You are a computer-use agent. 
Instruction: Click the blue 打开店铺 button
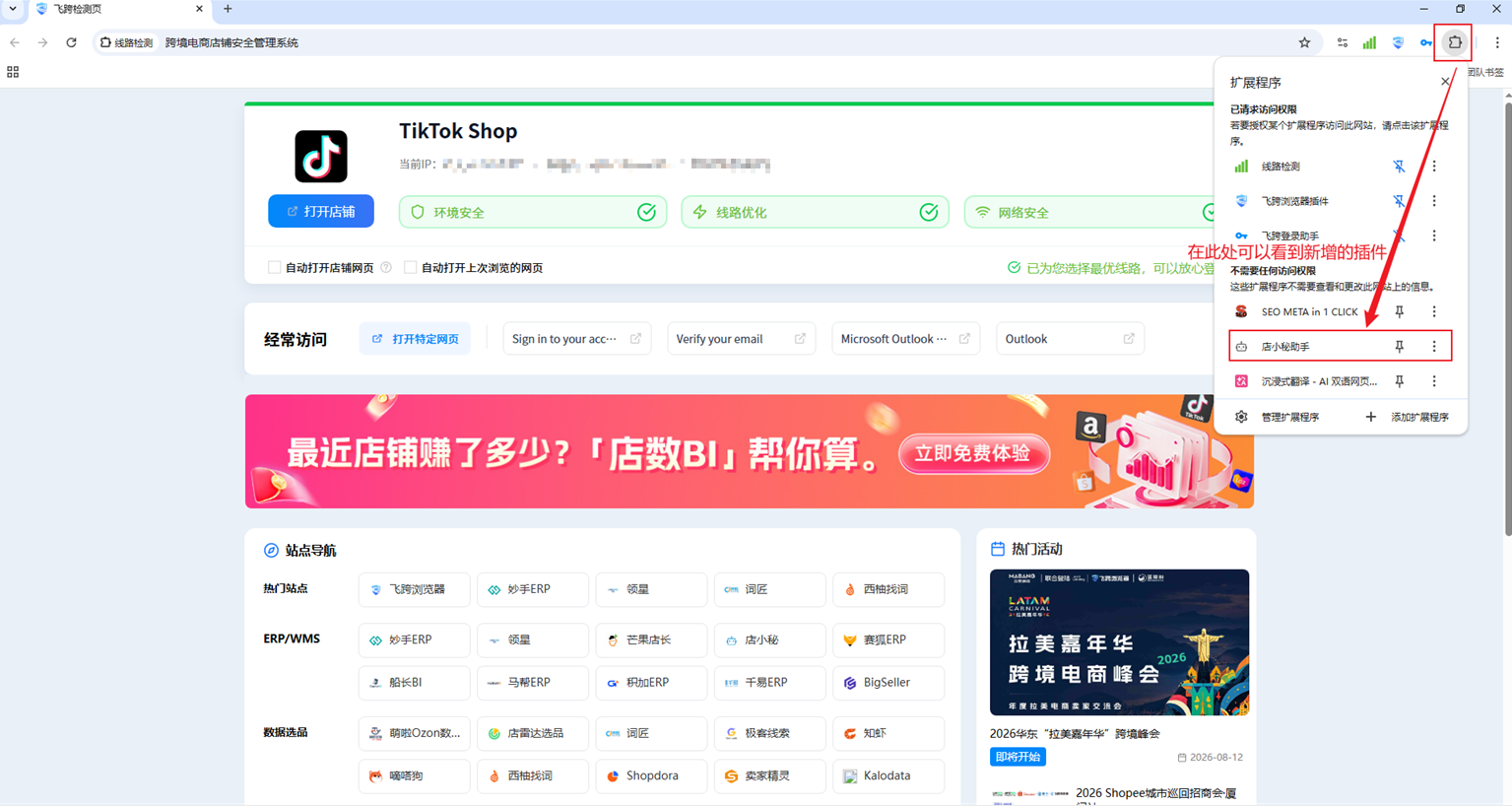(321, 211)
